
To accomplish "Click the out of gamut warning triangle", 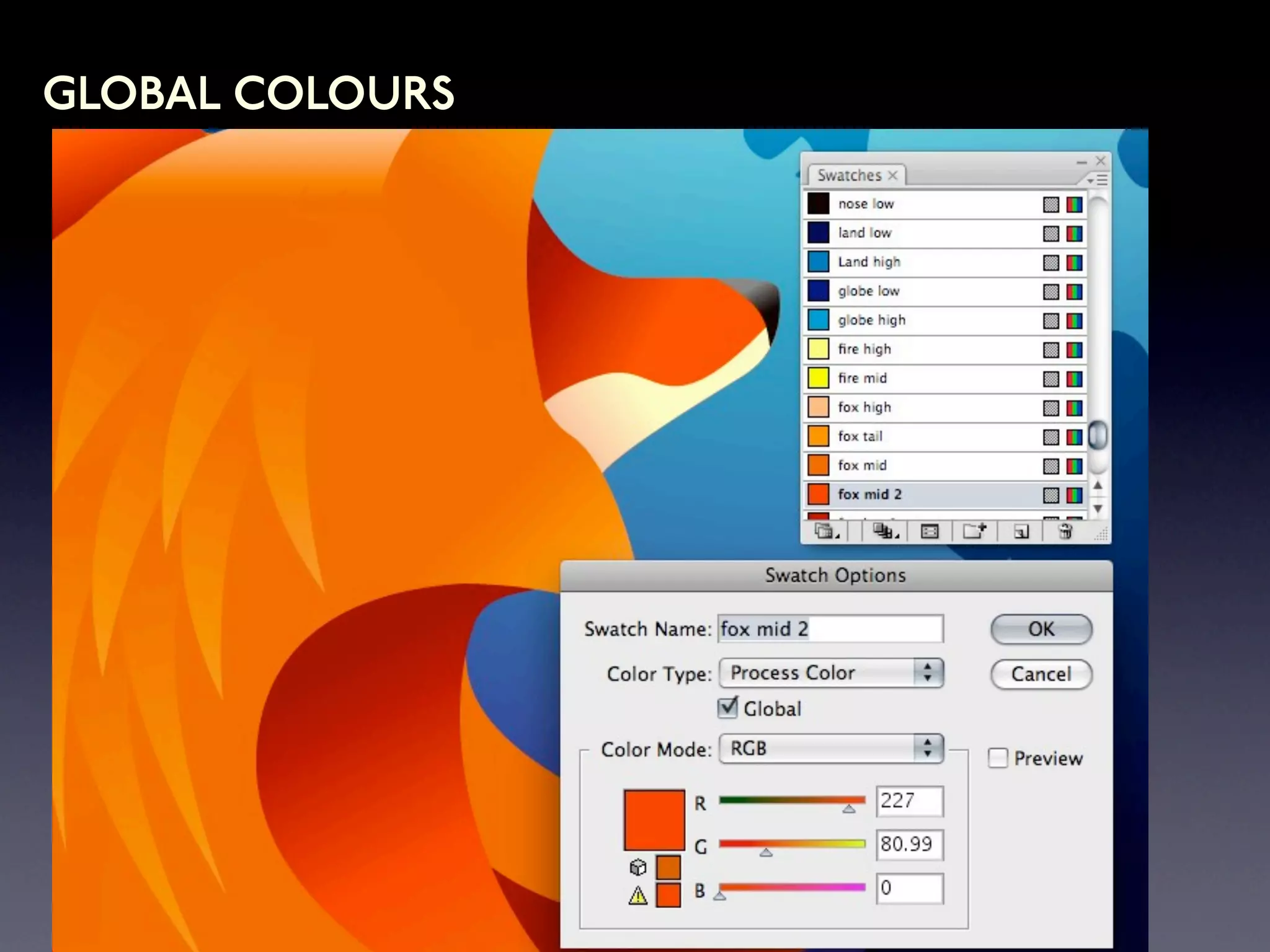I will click(638, 896).
